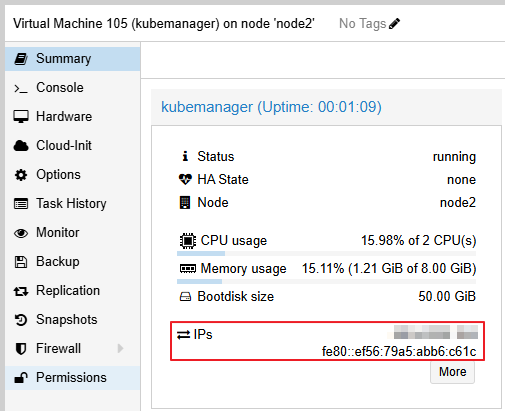Open the Task History tab
Viewport: 505px width, 411px height.
click(73, 204)
